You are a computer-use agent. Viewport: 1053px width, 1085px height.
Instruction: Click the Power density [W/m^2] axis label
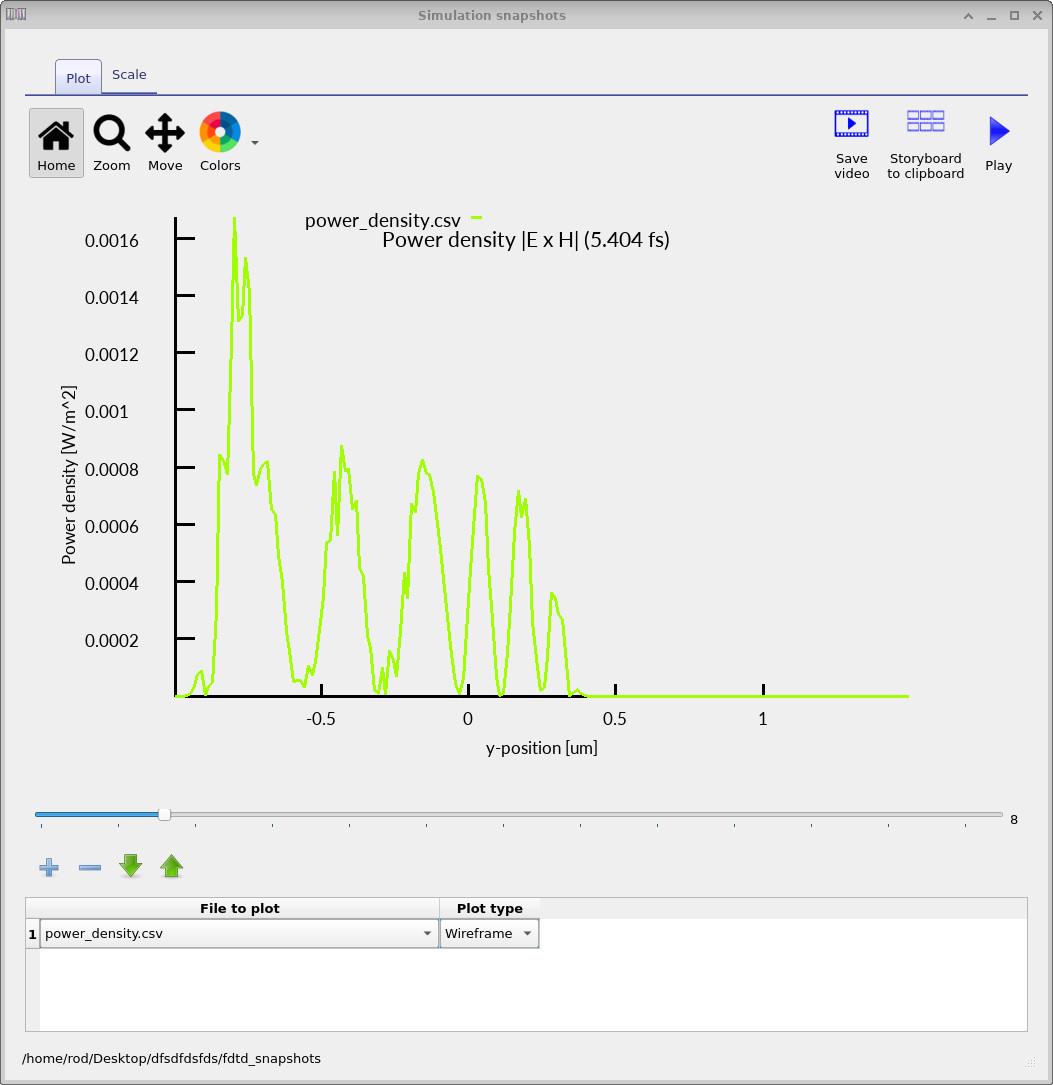pos(68,475)
